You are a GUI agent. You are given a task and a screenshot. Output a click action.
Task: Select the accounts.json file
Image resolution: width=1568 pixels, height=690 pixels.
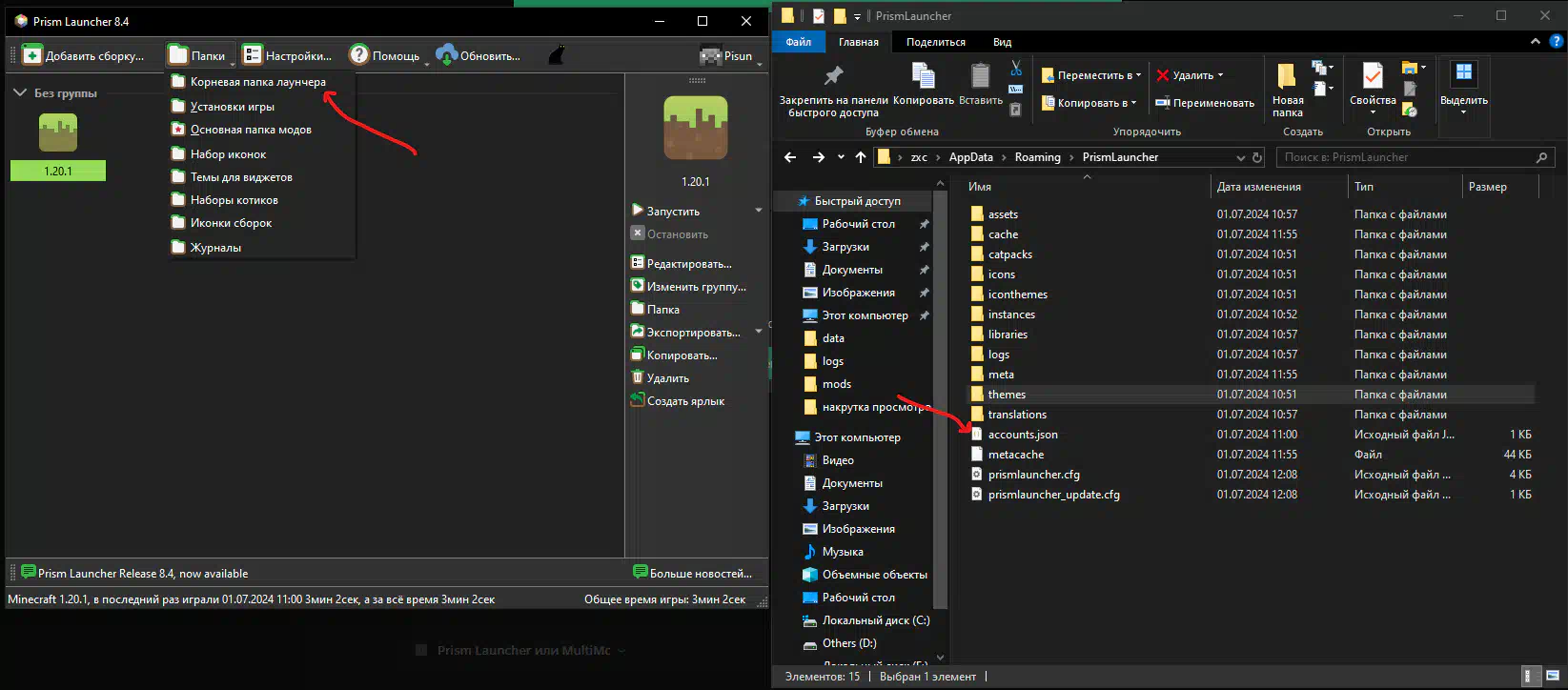tap(1023, 435)
